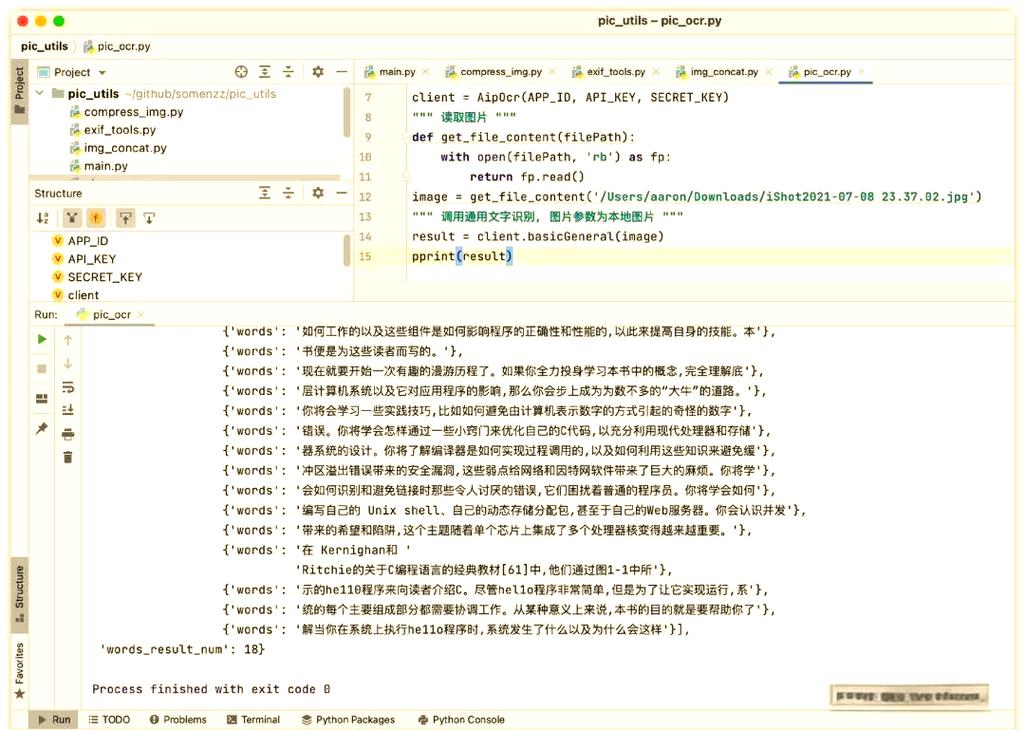Open Python Packages tool window
The image size is (1025, 730).
tap(348, 720)
